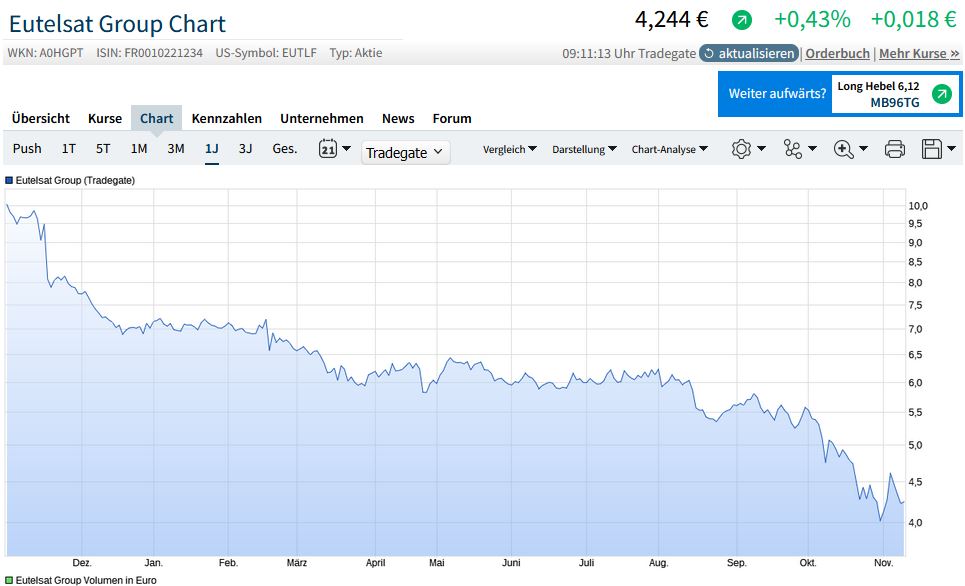The width and height of the screenshot is (965, 586).
Task: Open the Orderbuch link
Action: [x=838, y=53]
